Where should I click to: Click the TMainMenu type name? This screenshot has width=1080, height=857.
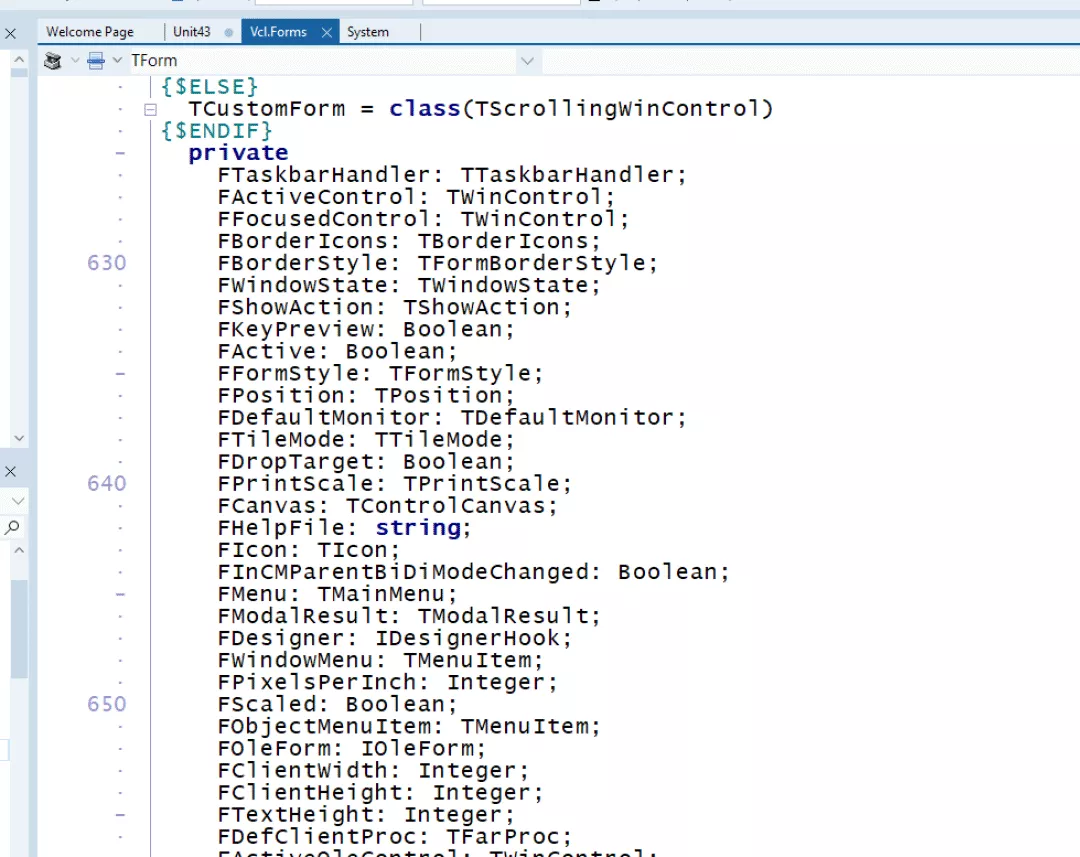tap(381, 594)
